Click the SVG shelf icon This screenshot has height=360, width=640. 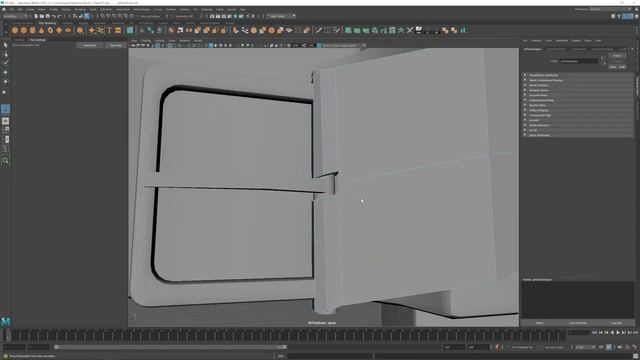(x=118, y=30)
